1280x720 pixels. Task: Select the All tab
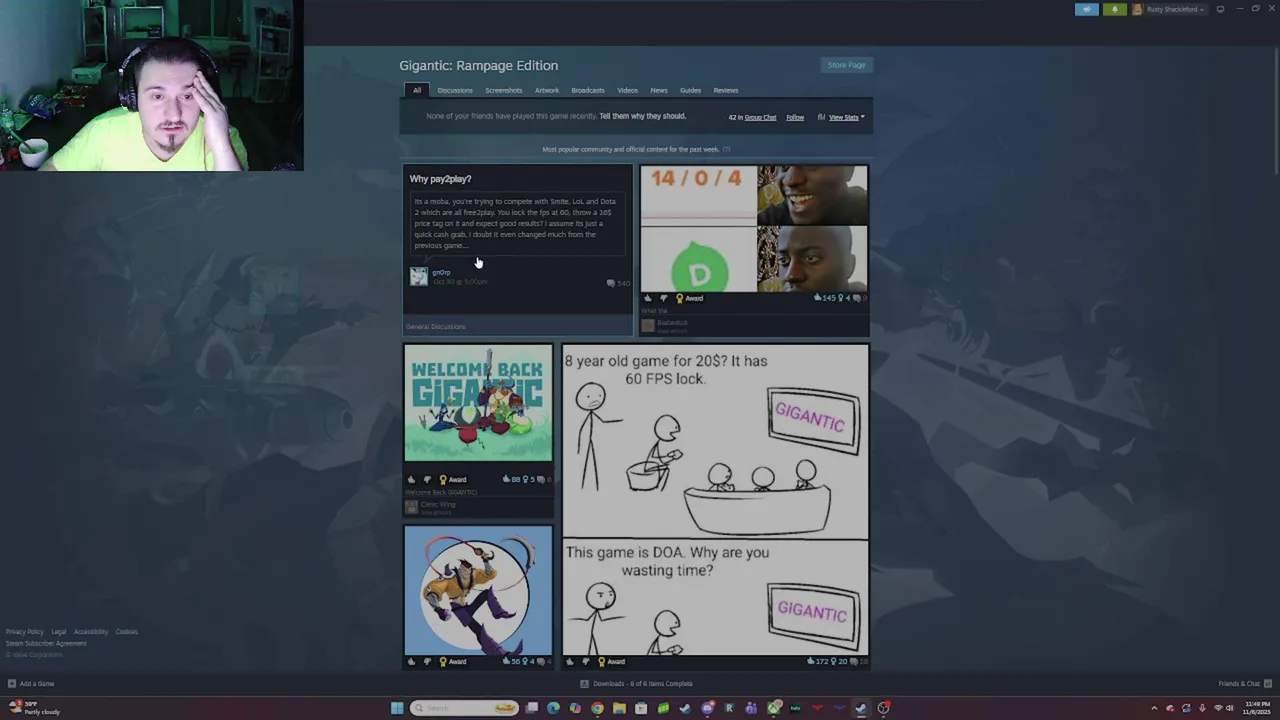coord(417,90)
